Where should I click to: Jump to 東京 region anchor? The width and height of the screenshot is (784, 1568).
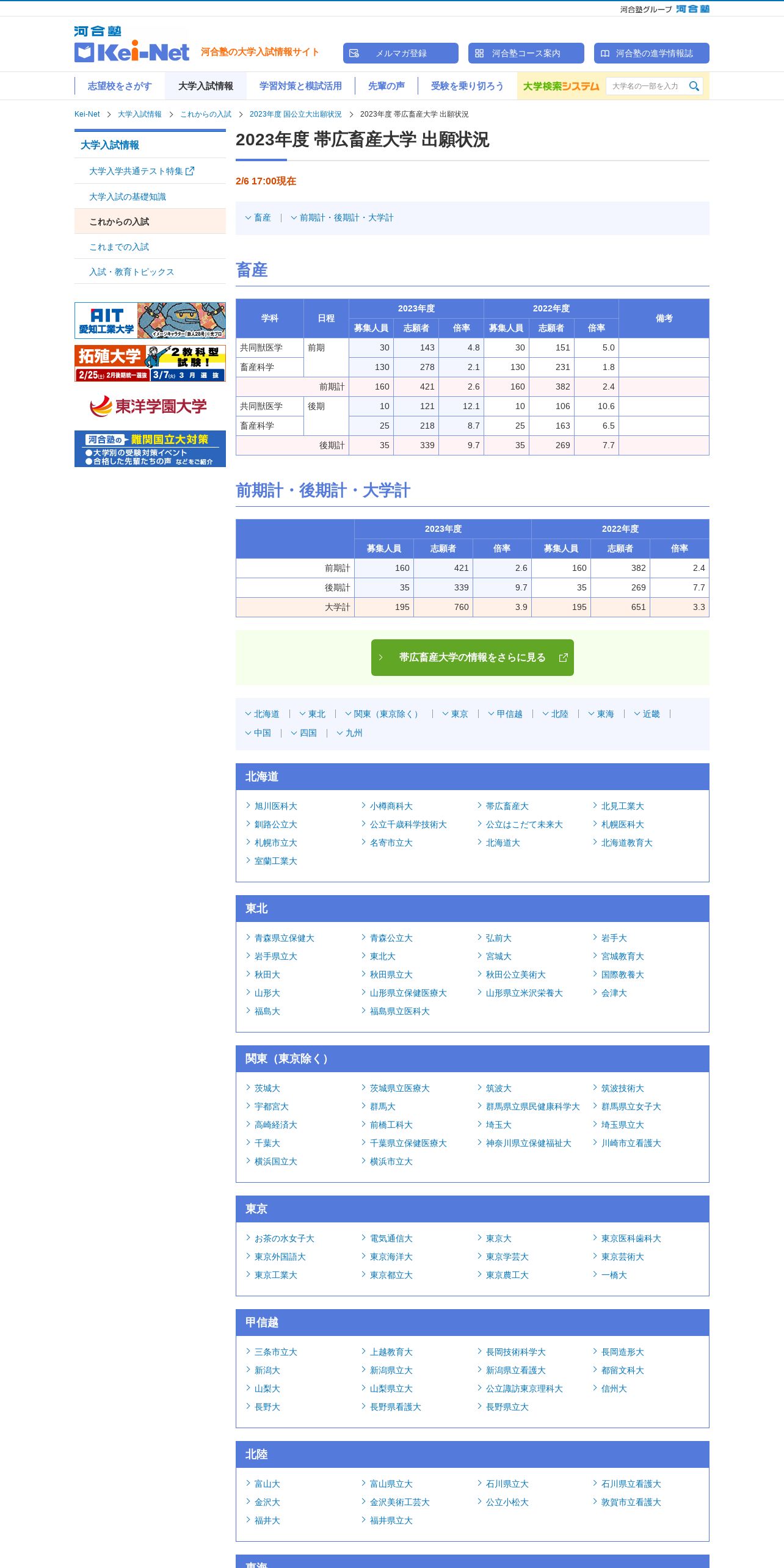tap(456, 714)
